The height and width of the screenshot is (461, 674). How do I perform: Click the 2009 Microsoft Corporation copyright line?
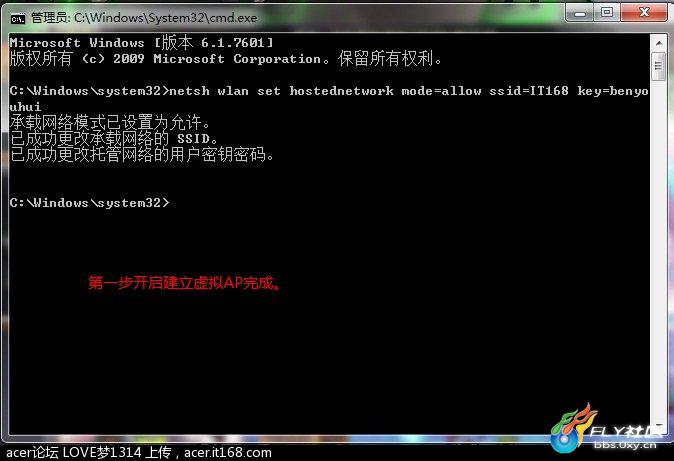click(226, 58)
